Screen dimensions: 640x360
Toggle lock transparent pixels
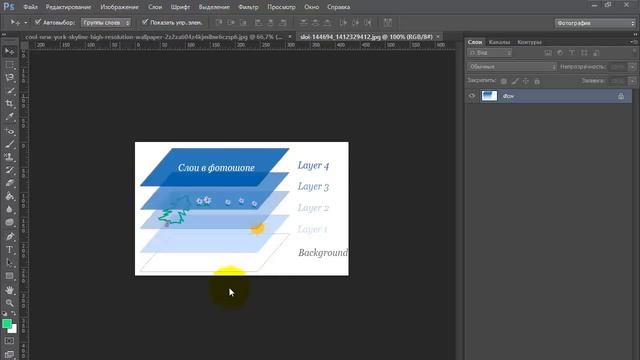coord(504,81)
